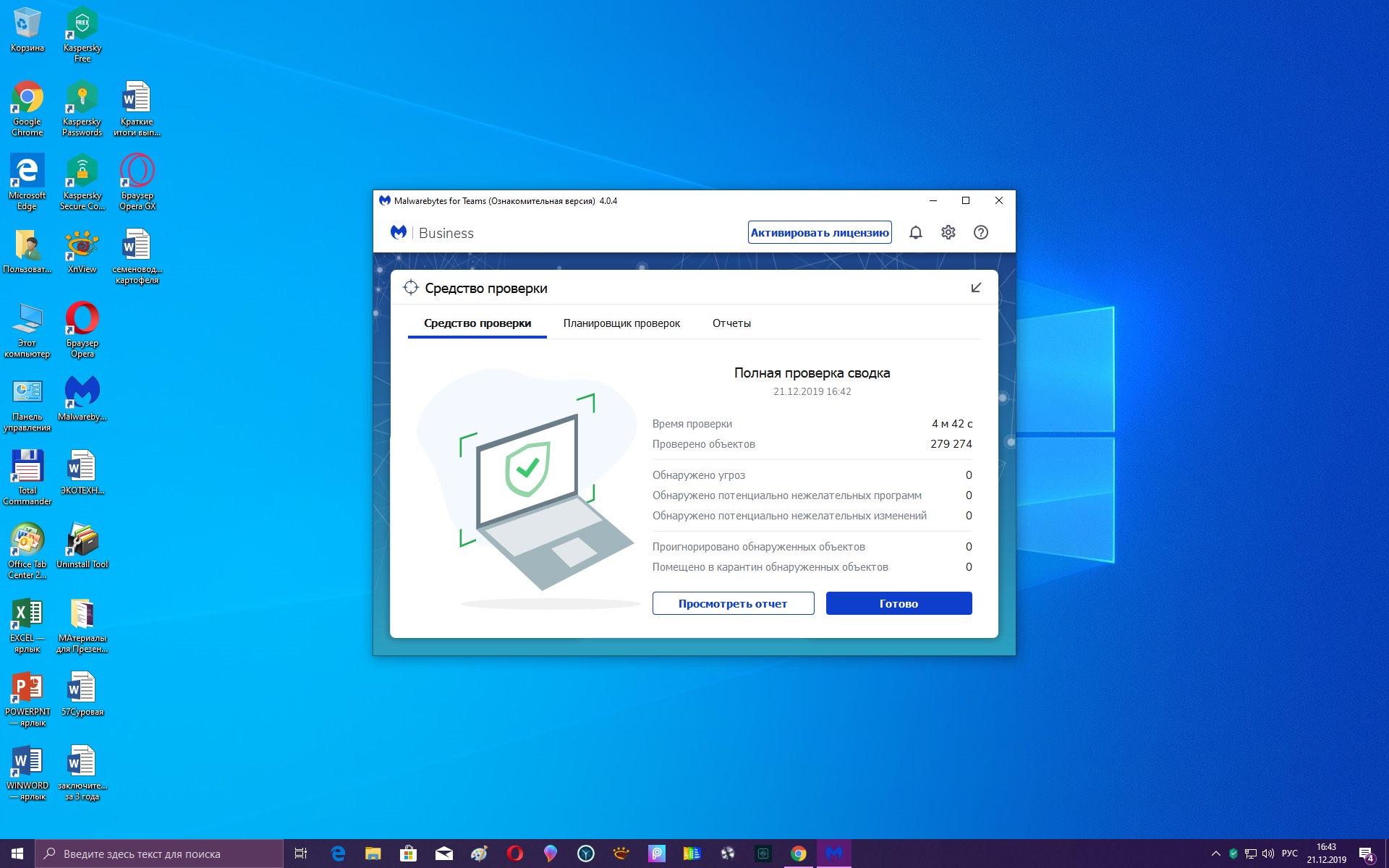The image size is (1389, 868).
Task: Open Malwarebytes desktop shortcut
Action: (82, 397)
